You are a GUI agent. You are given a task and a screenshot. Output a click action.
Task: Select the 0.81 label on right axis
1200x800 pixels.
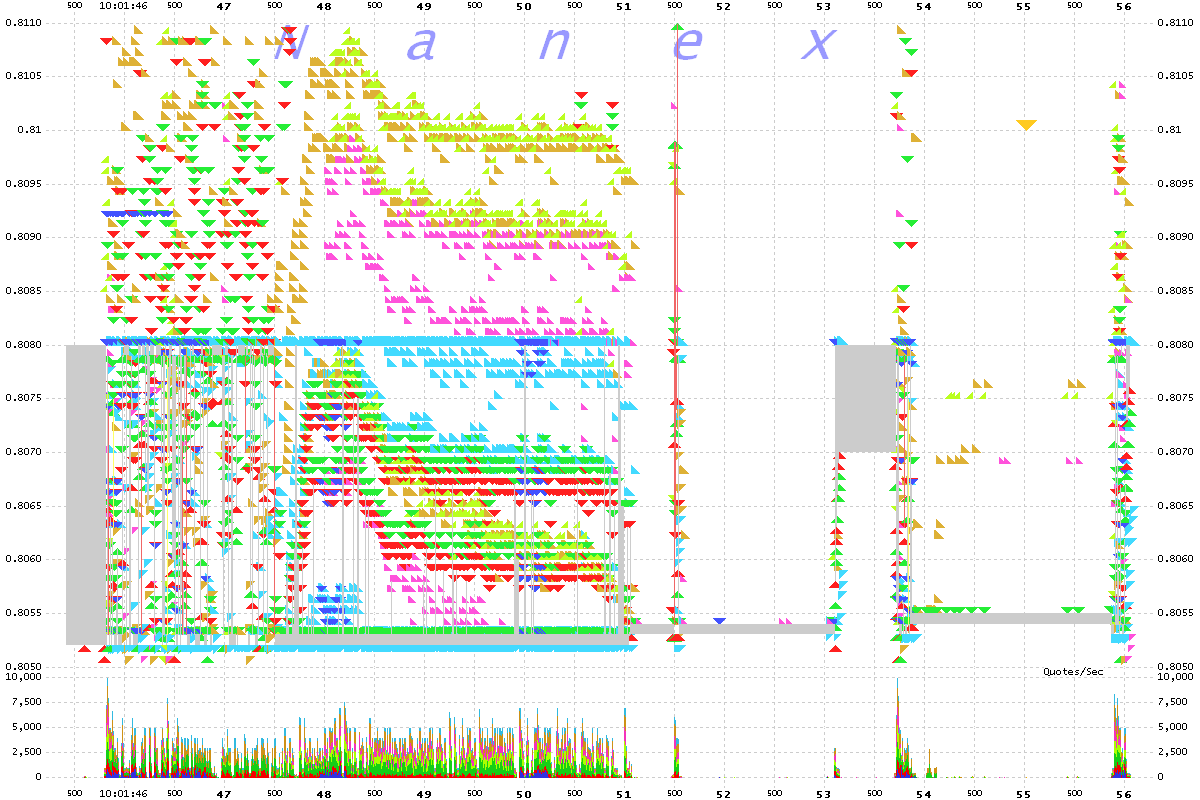tap(1167, 130)
